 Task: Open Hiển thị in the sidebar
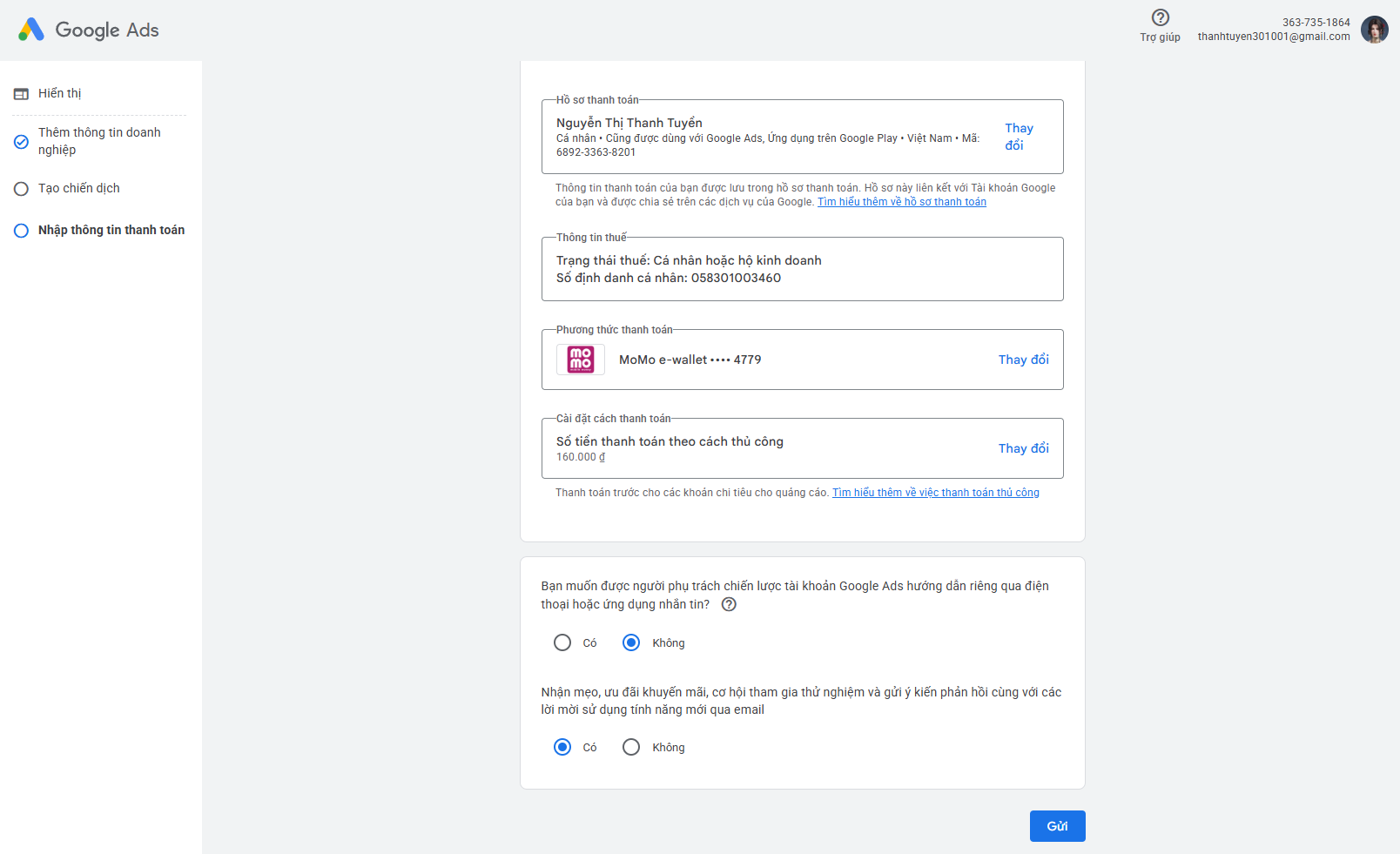59,93
